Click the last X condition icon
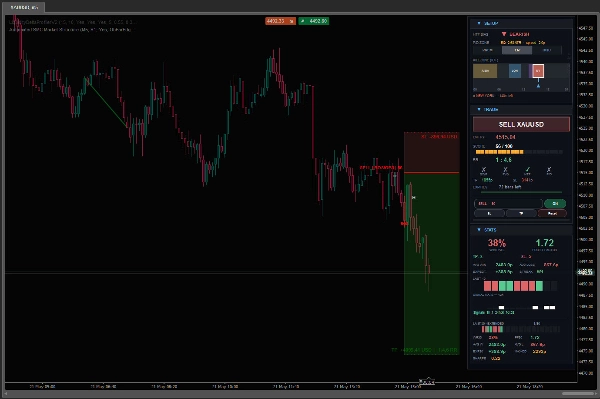The image size is (600, 399). (x=549, y=170)
